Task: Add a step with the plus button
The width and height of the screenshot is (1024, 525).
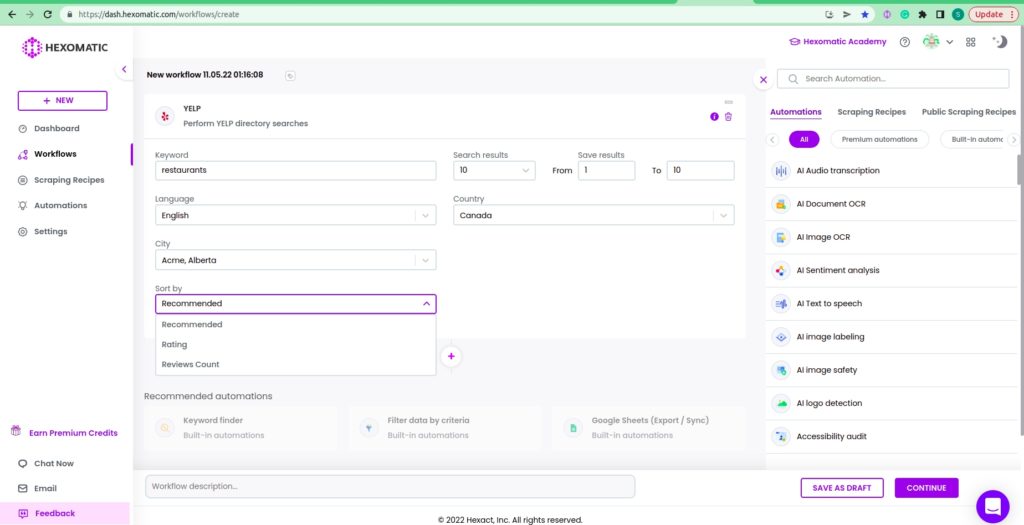Action: (451, 357)
